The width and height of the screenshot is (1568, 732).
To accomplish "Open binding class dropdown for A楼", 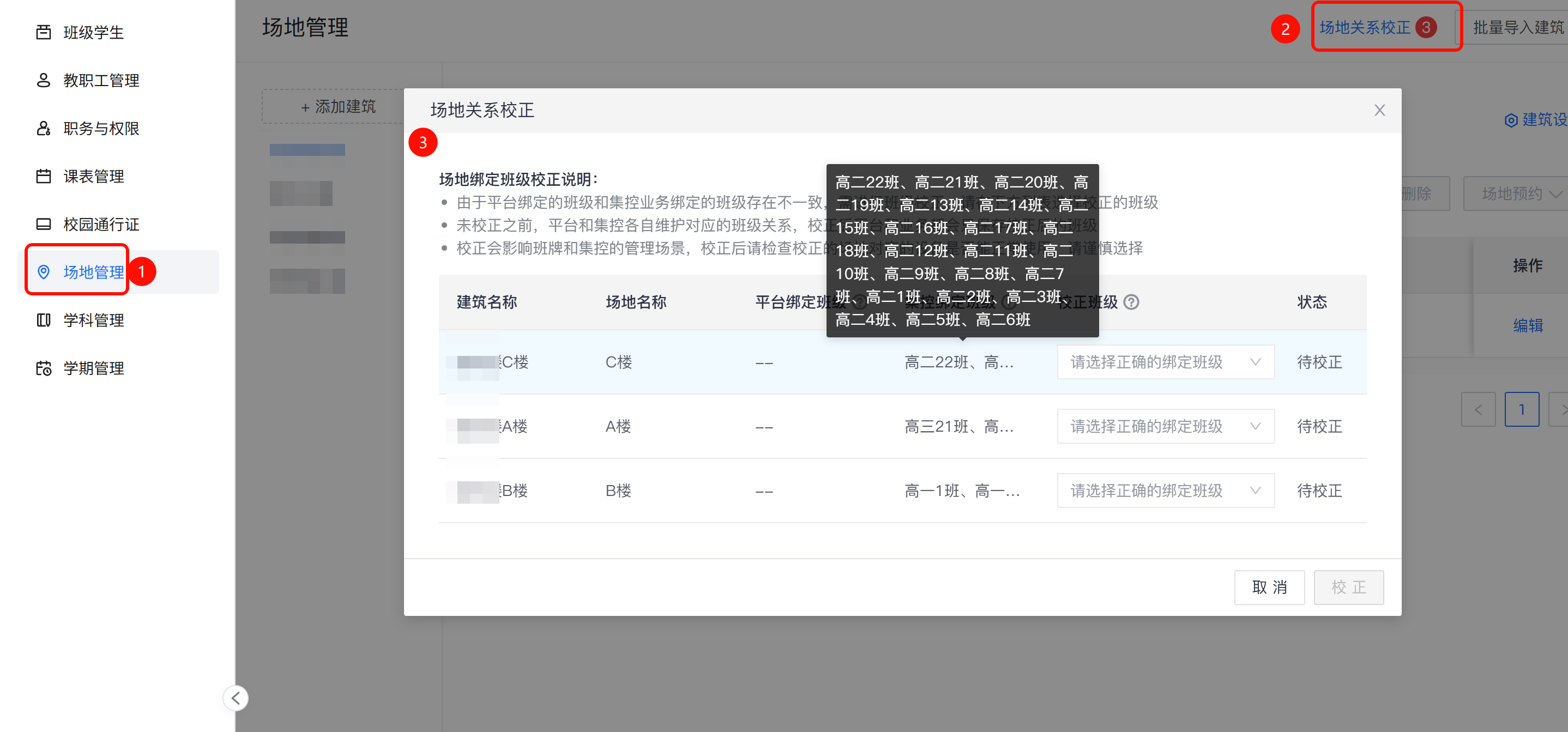I will [x=1165, y=426].
